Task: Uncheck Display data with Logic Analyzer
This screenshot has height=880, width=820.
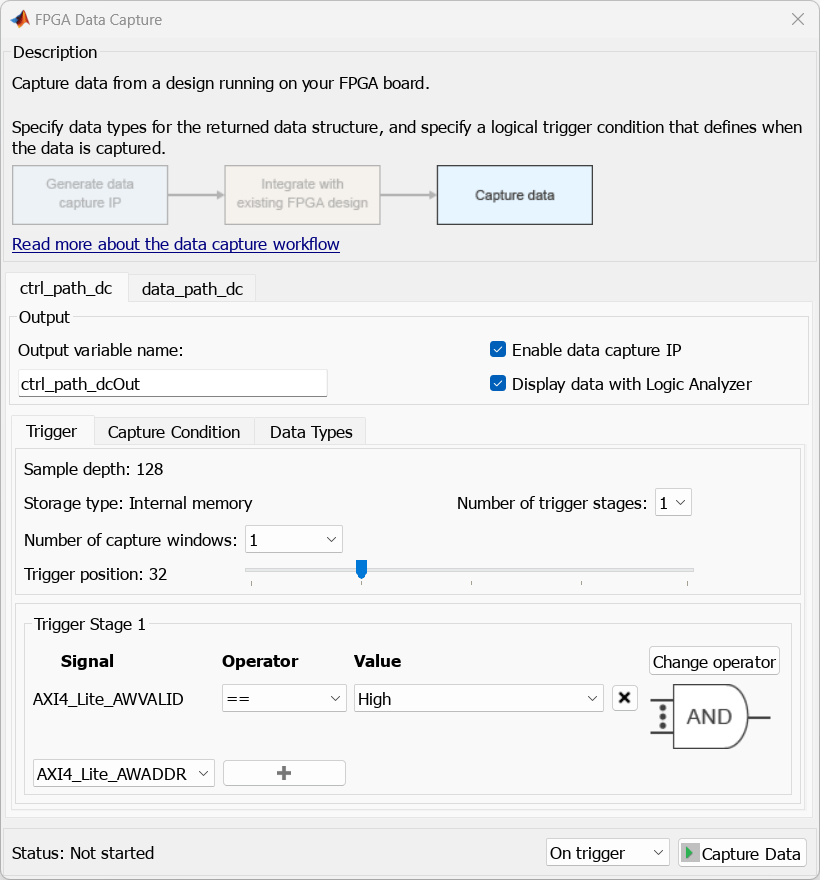Action: coord(497,383)
